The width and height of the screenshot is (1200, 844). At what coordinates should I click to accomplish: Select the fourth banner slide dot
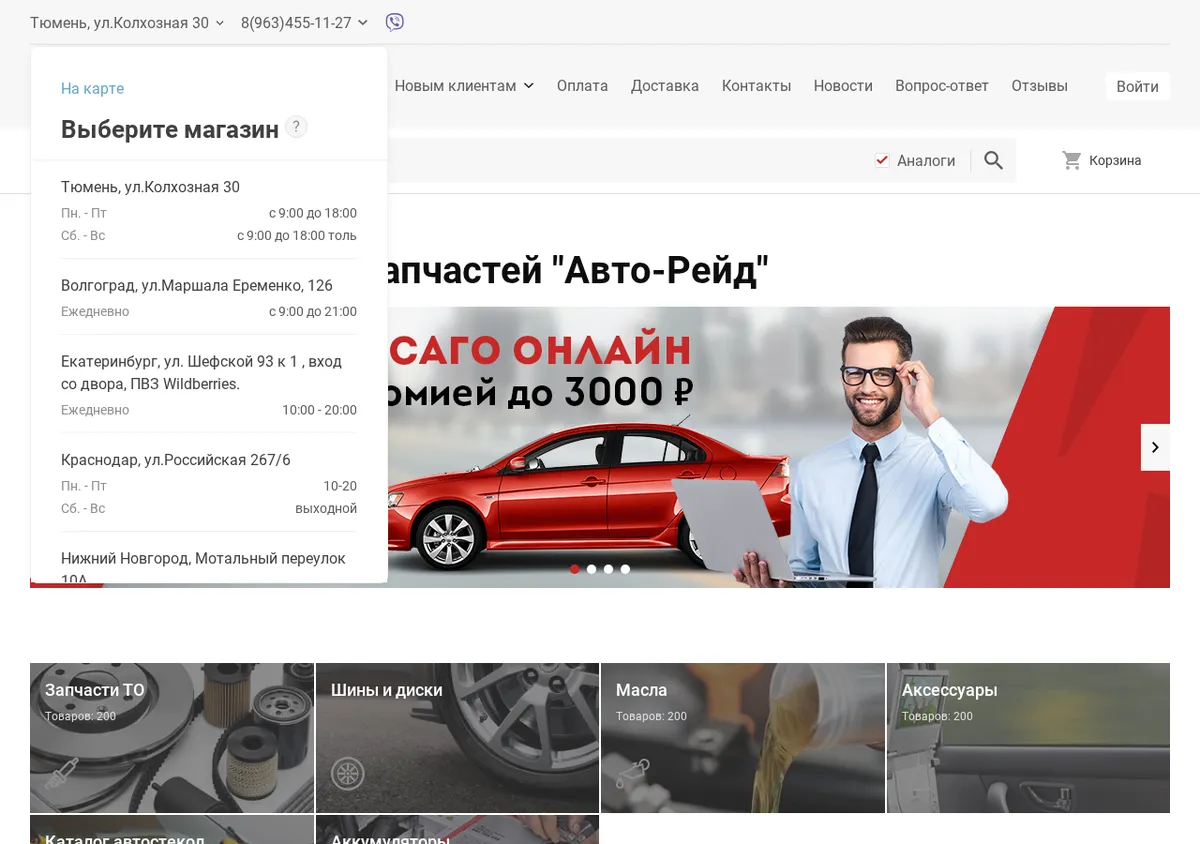pyautogui.click(x=625, y=569)
